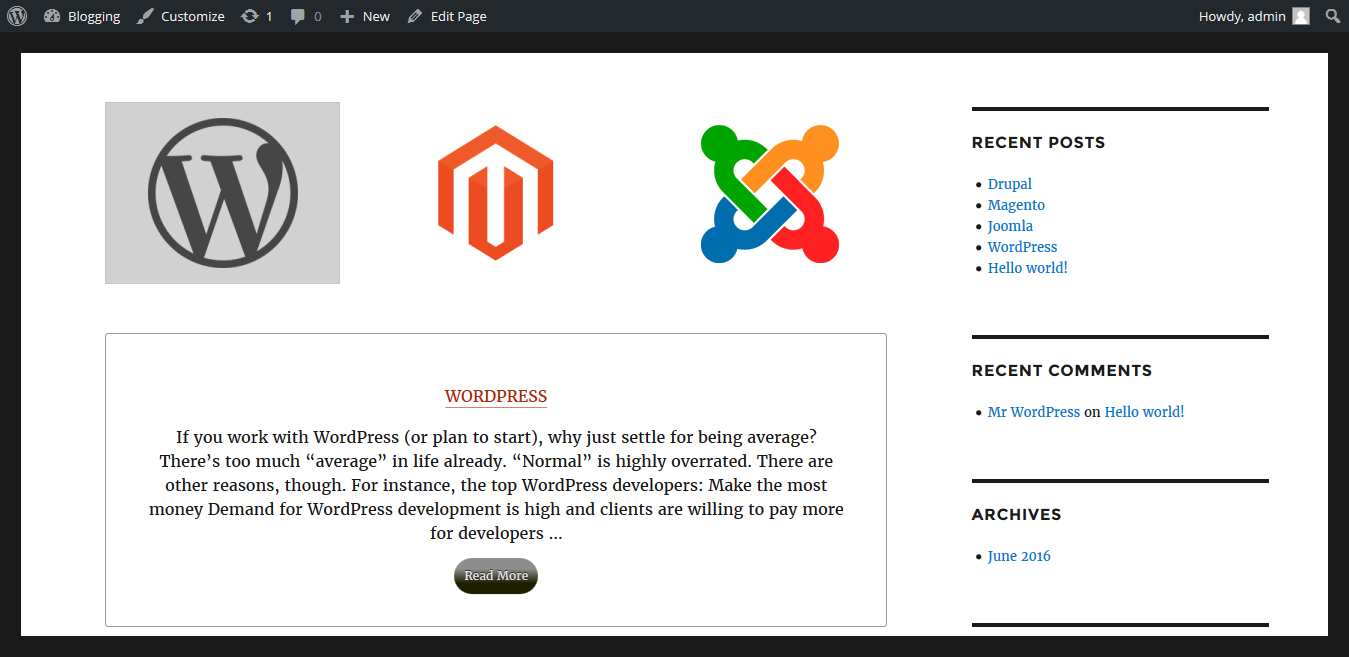Open Joomla in Recent Posts

pyautogui.click(x=1010, y=226)
